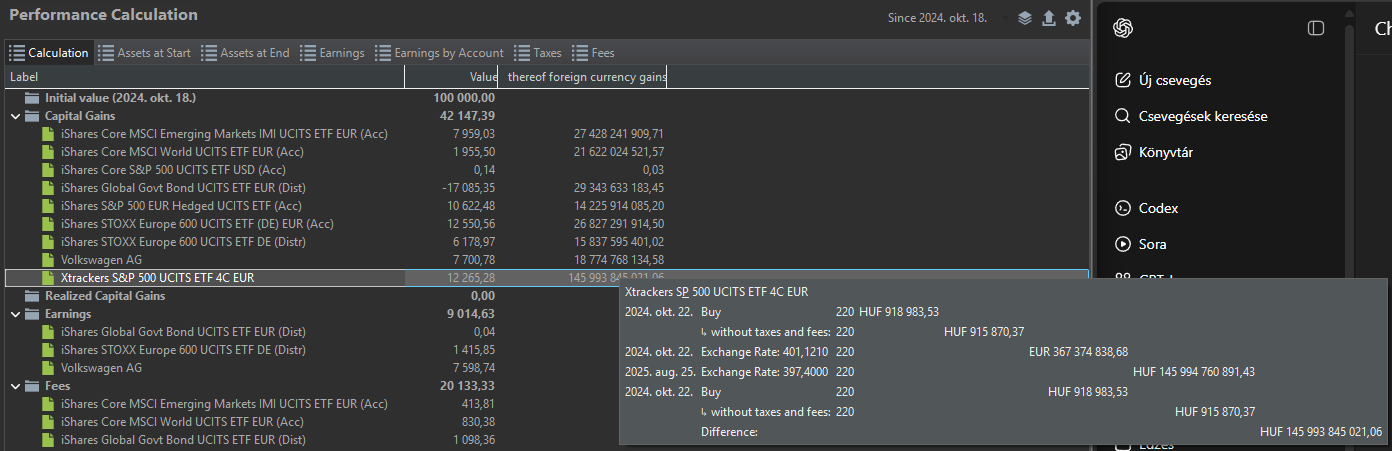This screenshot has height=451, width=1392.
Task: Select iShares STOXX Europe 600 (DE) EUR (Acc) row
Action: point(546,224)
